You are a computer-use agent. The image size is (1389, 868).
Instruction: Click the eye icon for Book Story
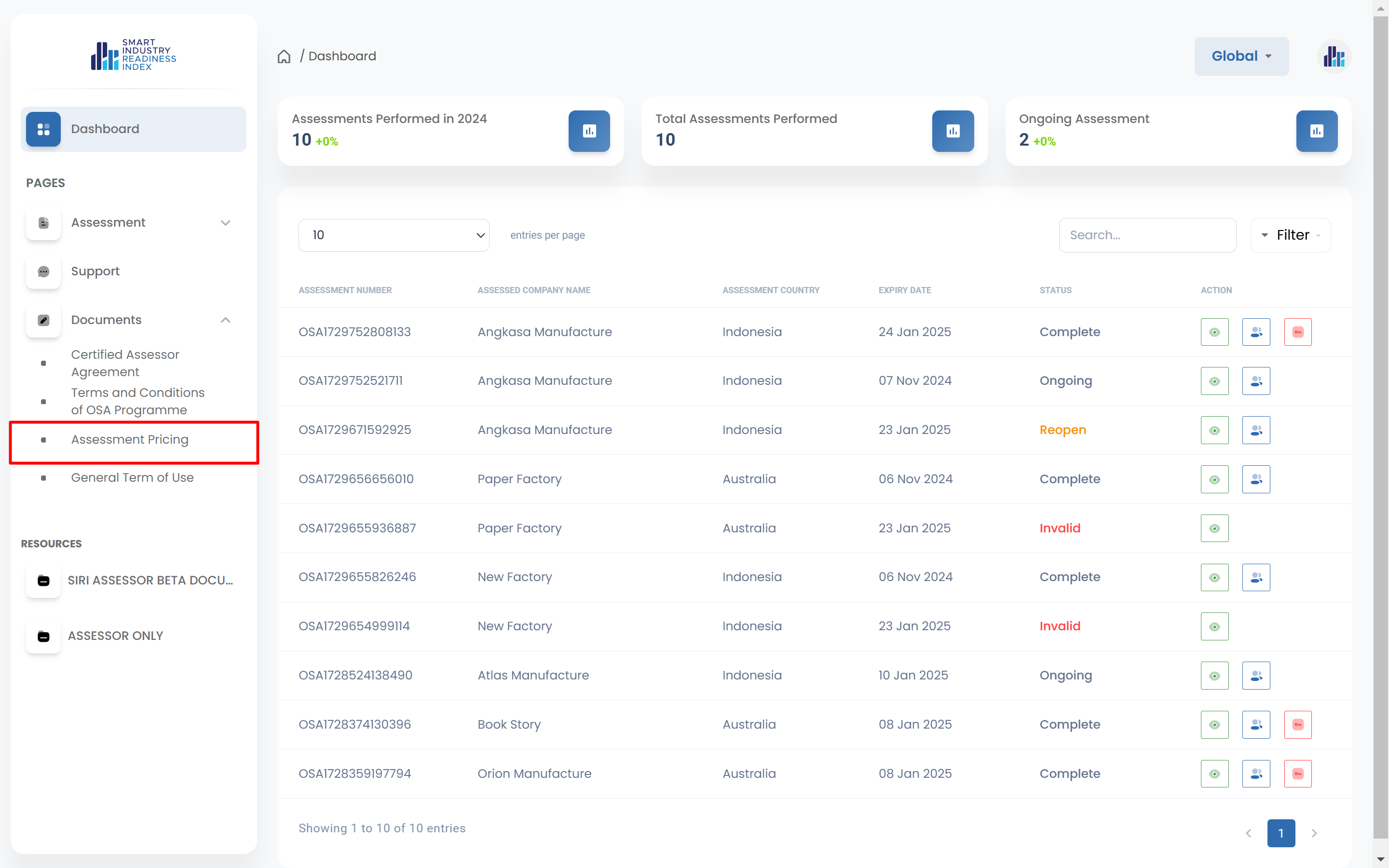pos(1214,724)
